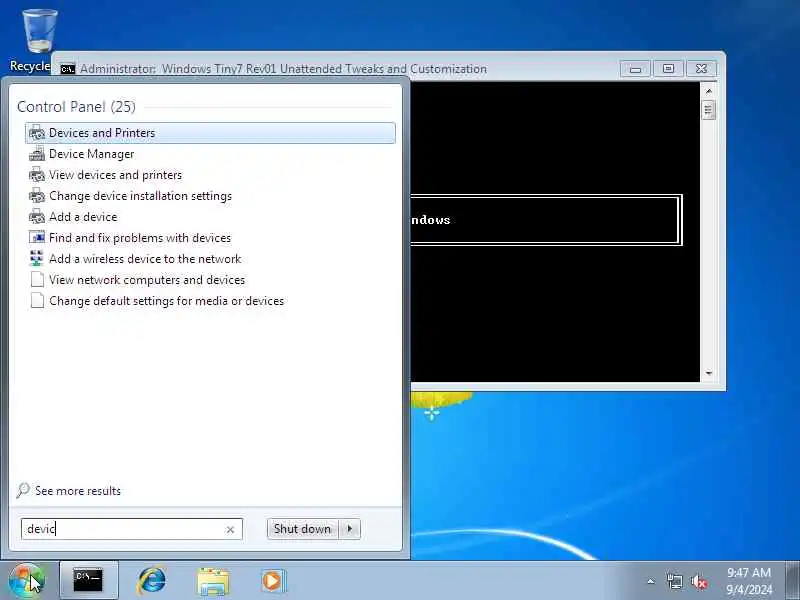Open the command prompt taskbar button
This screenshot has width=800, height=600.
click(x=89, y=580)
